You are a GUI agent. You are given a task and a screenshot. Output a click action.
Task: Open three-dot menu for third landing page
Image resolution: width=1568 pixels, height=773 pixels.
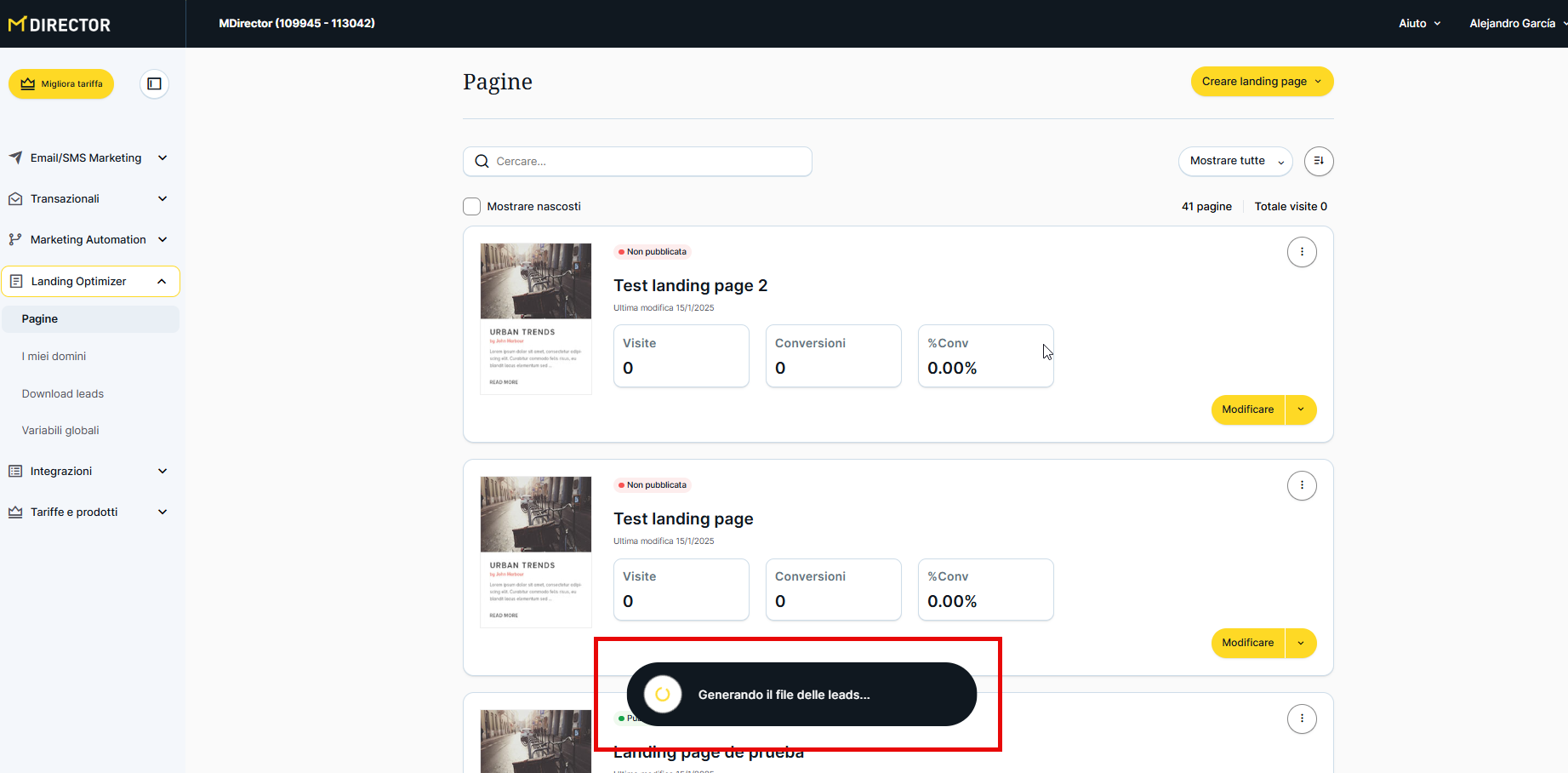1301,719
